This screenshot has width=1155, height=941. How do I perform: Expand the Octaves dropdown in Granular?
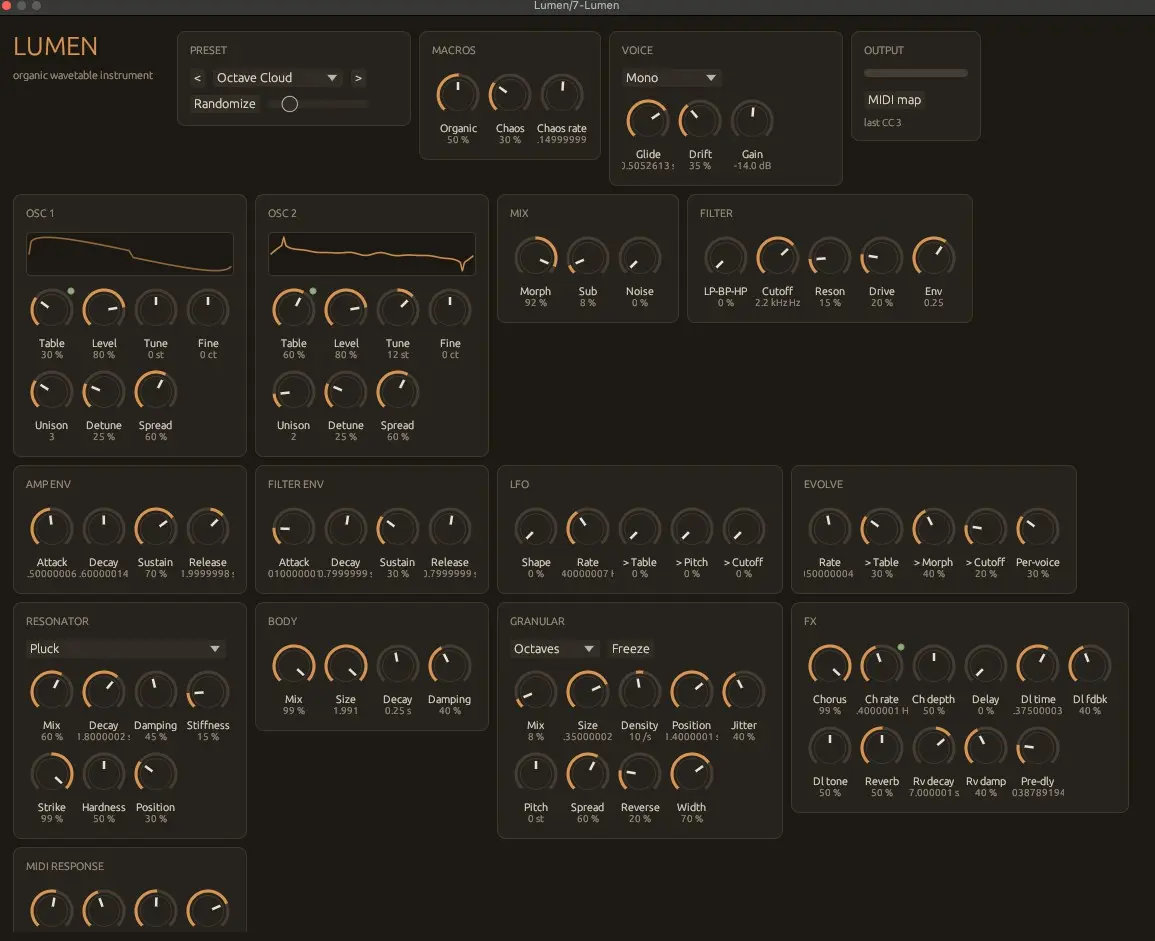coord(553,648)
